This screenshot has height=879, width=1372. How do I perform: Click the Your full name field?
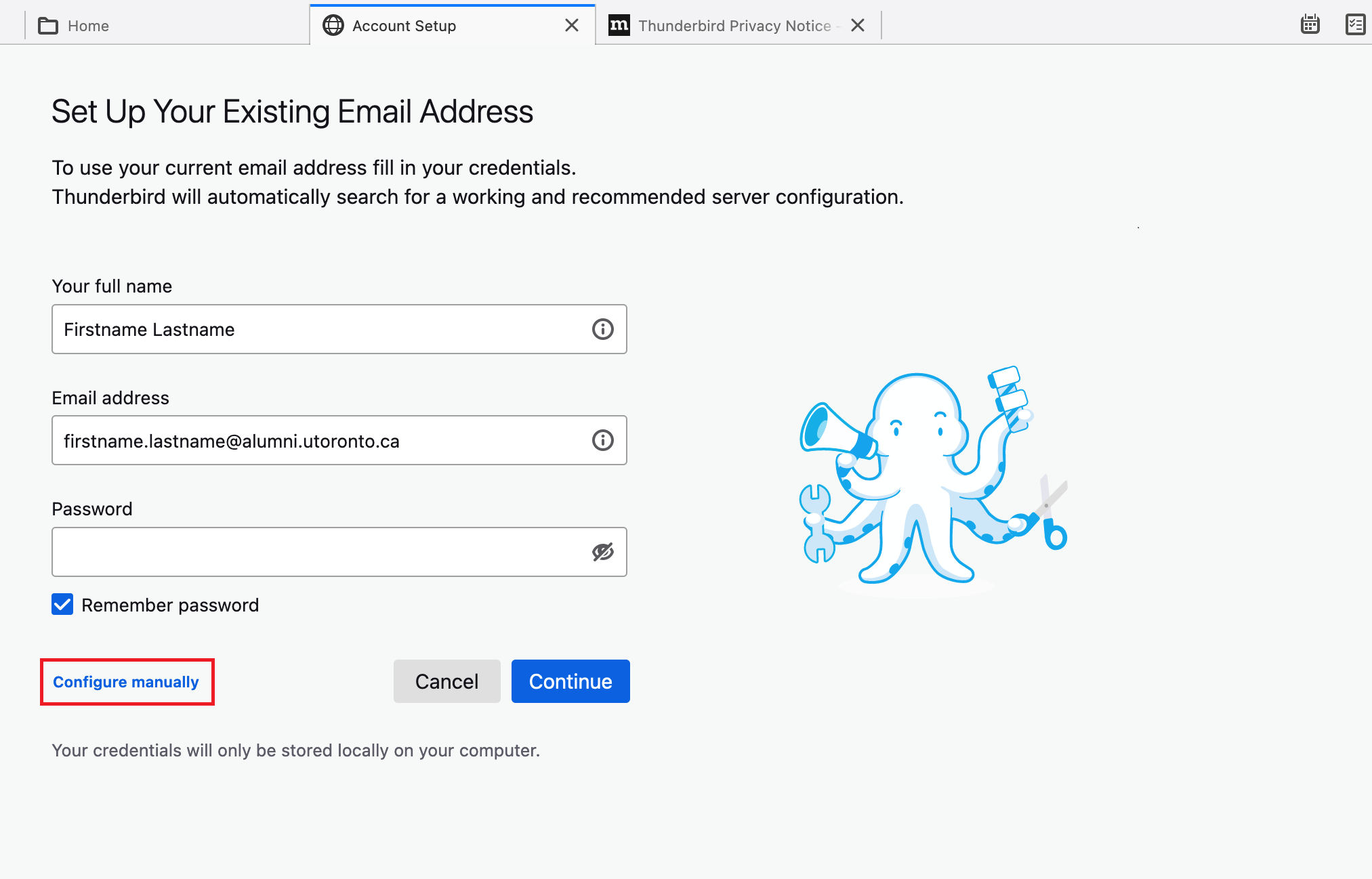[x=305, y=330]
